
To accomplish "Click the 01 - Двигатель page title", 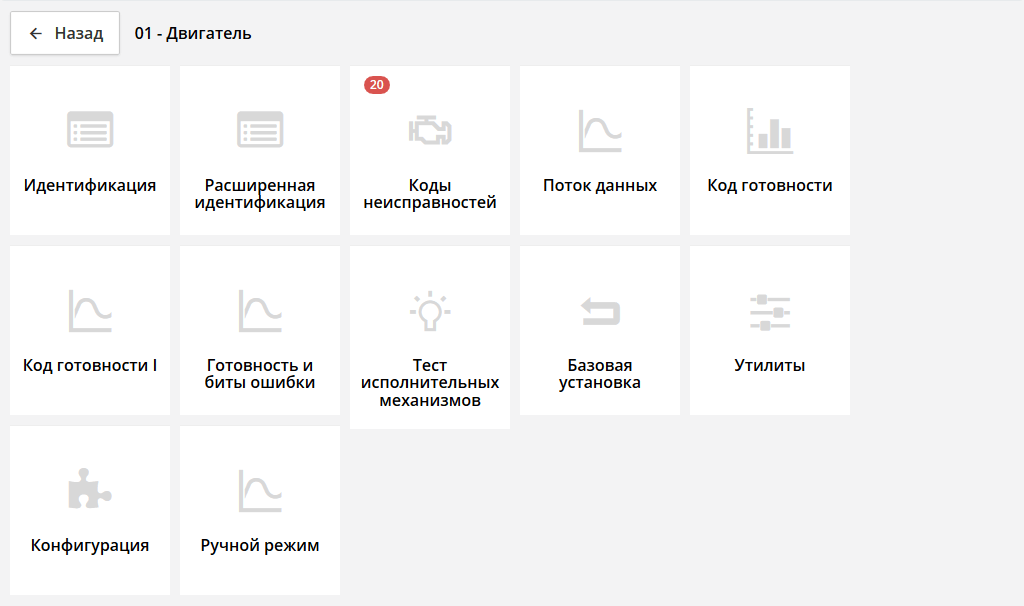I will tap(193, 33).
